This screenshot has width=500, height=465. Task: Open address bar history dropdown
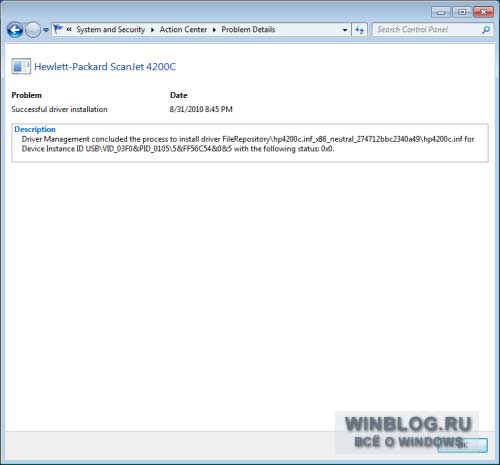(x=345, y=30)
